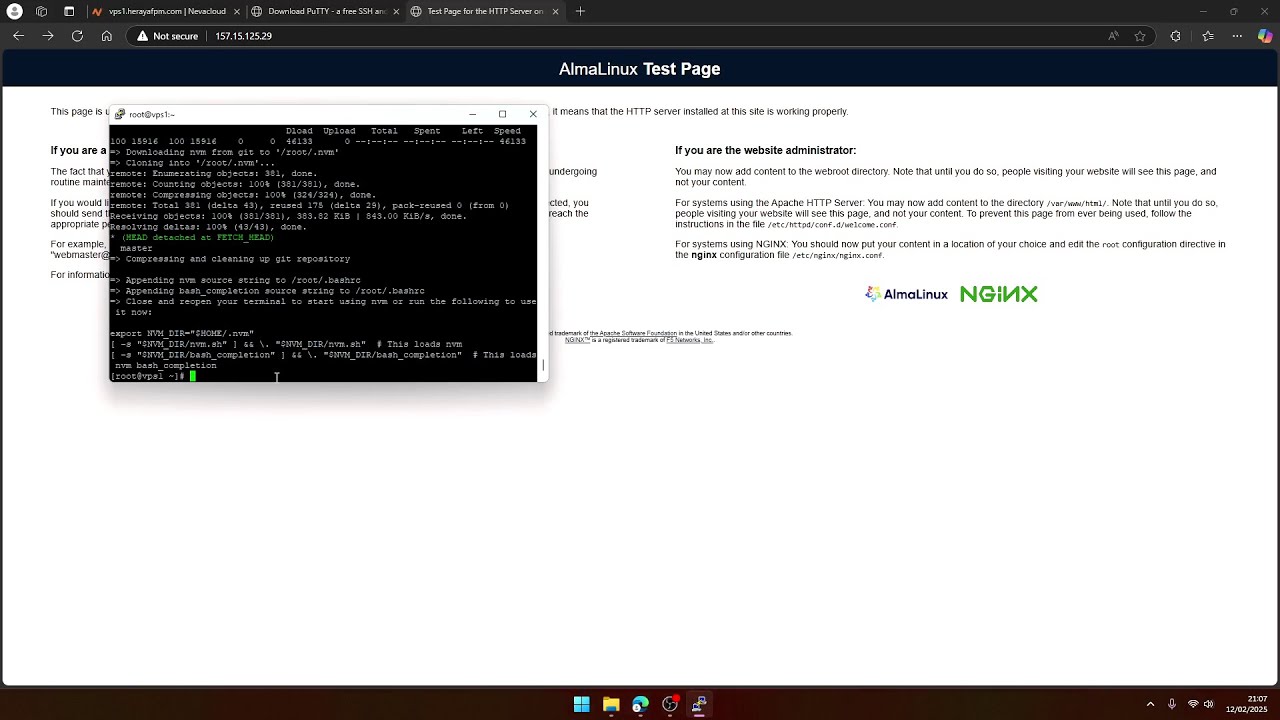Open the Workspaces icon in Edge
This screenshot has height=720, width=1280.
tap(41, 11)
